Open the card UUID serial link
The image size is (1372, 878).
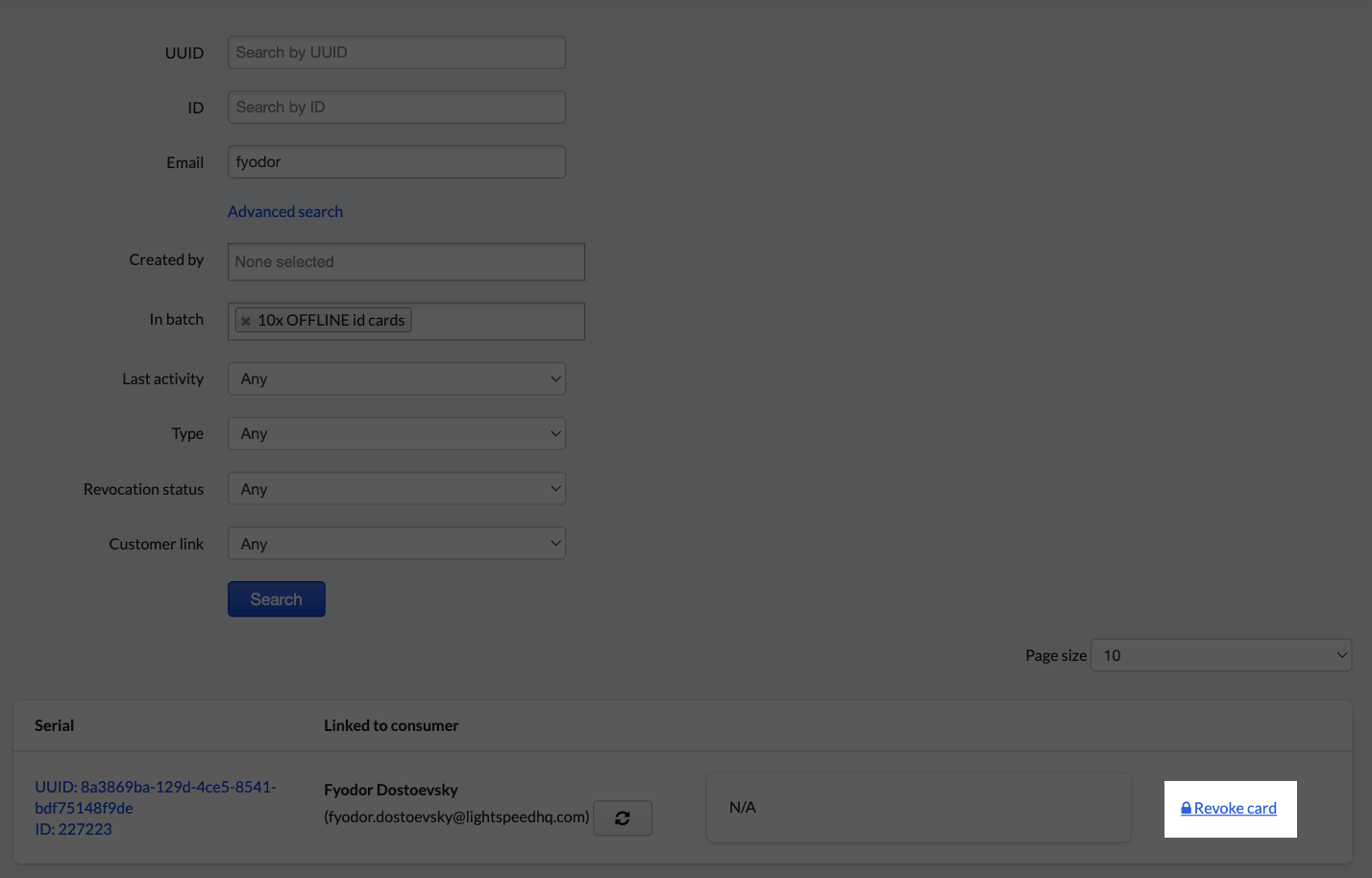pos(155,796)
